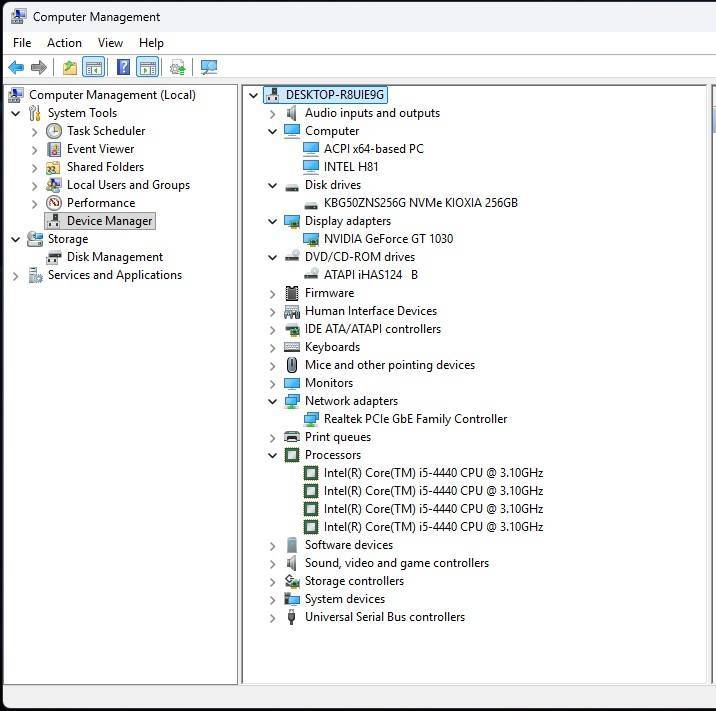Click the Back arrow toolbar icon

16,67
